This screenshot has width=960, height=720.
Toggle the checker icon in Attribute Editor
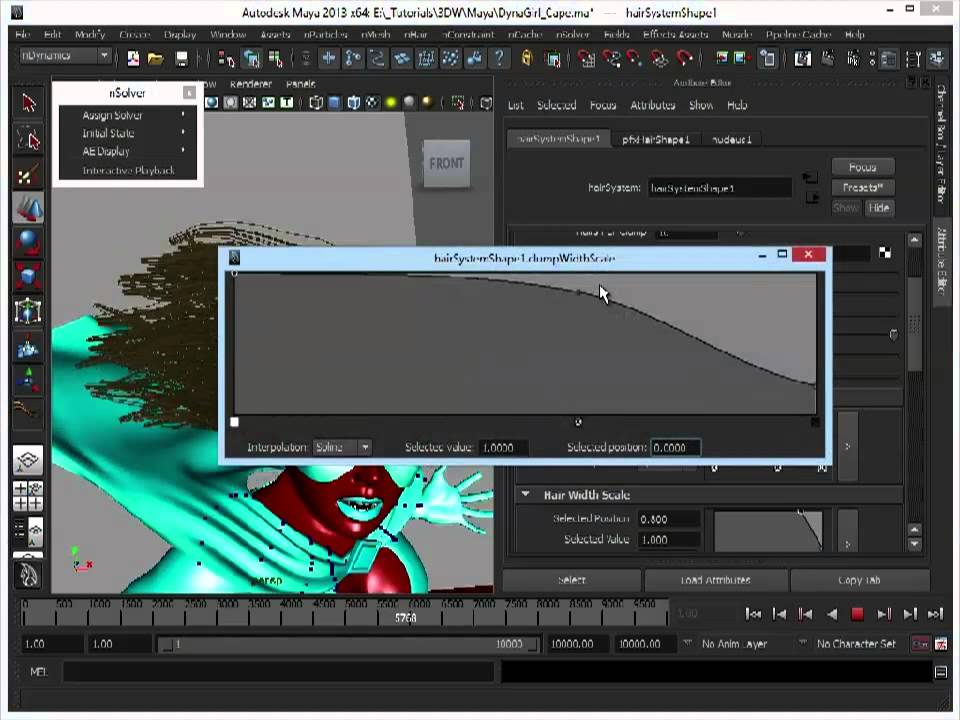(x=885, y=252)
